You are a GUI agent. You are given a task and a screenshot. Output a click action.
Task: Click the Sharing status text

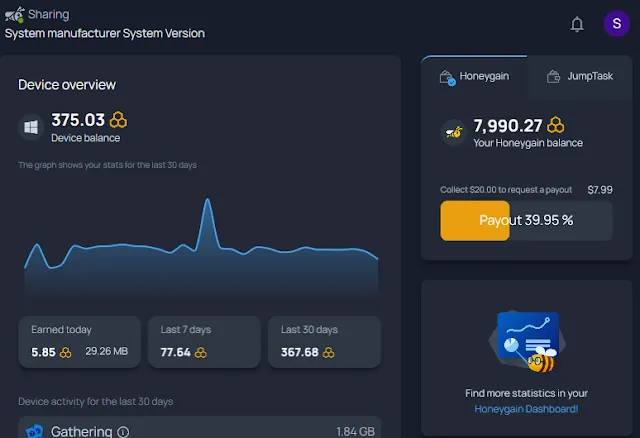49,14
